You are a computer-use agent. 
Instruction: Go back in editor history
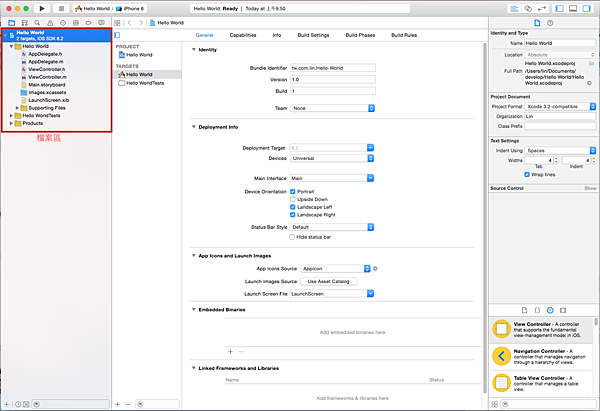point(130,23)
